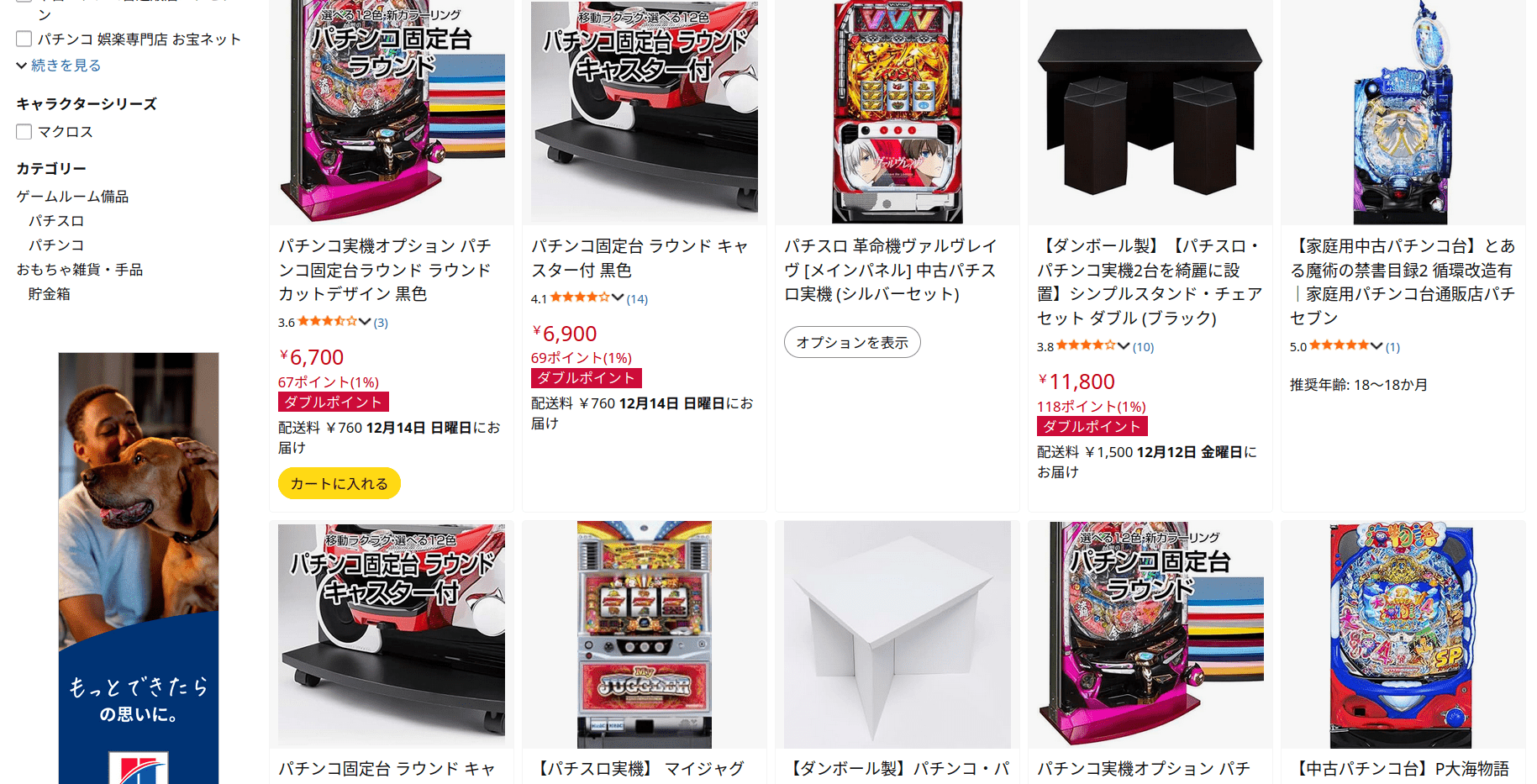Viewport: 1537px width, 784px height.
Task: Expand 続きを見る seller list
Action: coord(59,66)
